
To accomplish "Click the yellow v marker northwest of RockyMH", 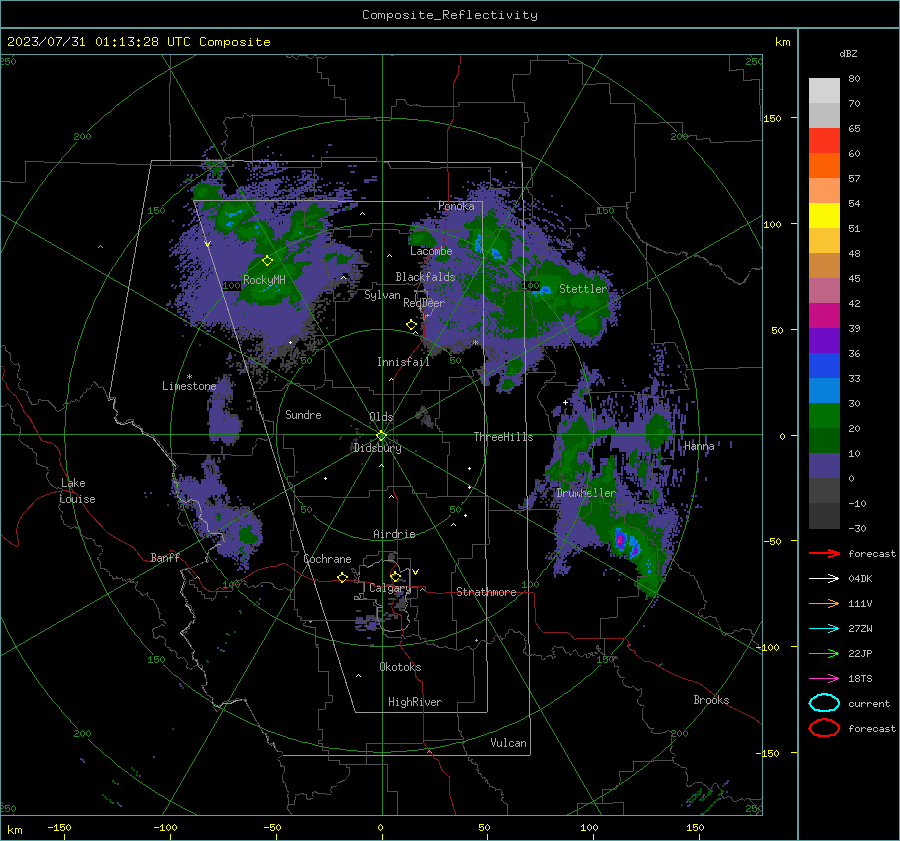I will [208, 244].
